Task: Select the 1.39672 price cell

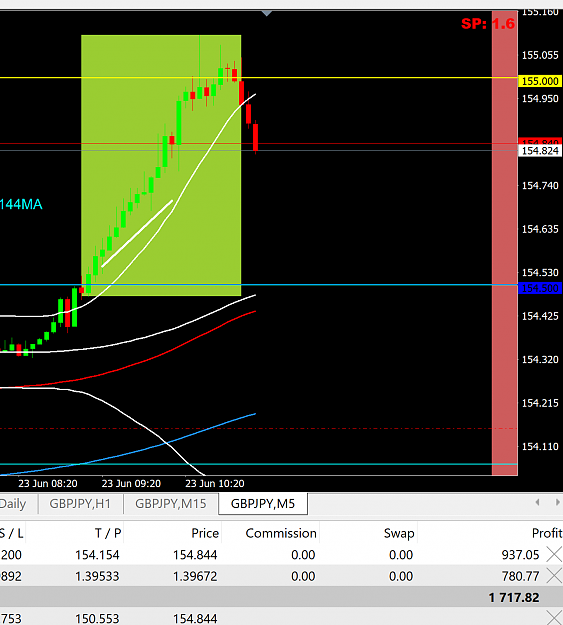Action: click(195, 576)
